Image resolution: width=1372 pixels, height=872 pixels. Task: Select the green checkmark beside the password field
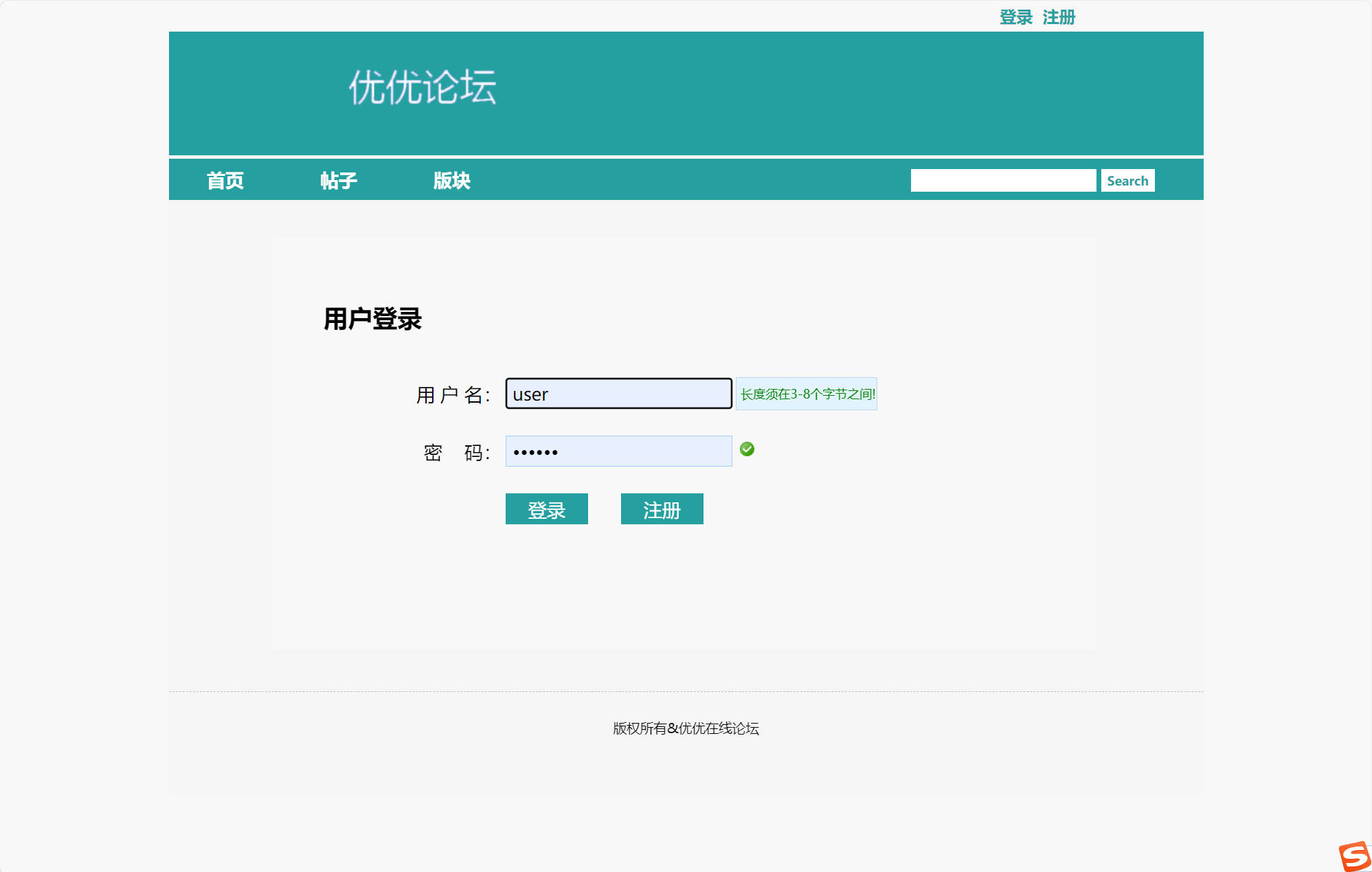click(748, 449)
